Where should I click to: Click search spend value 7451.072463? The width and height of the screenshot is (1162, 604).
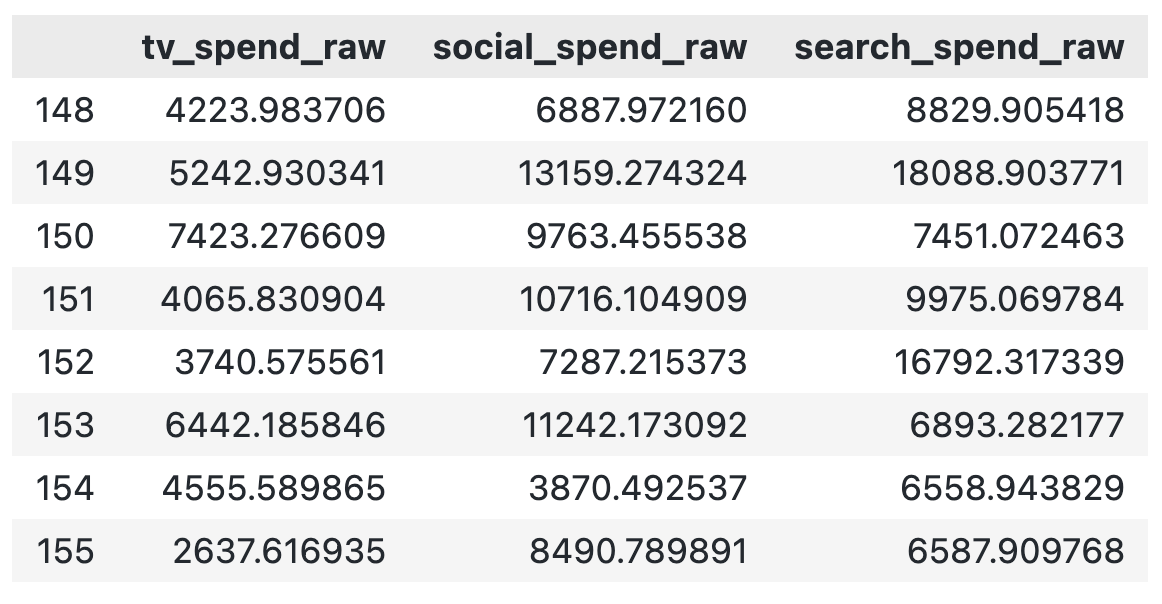[1018, 236]
